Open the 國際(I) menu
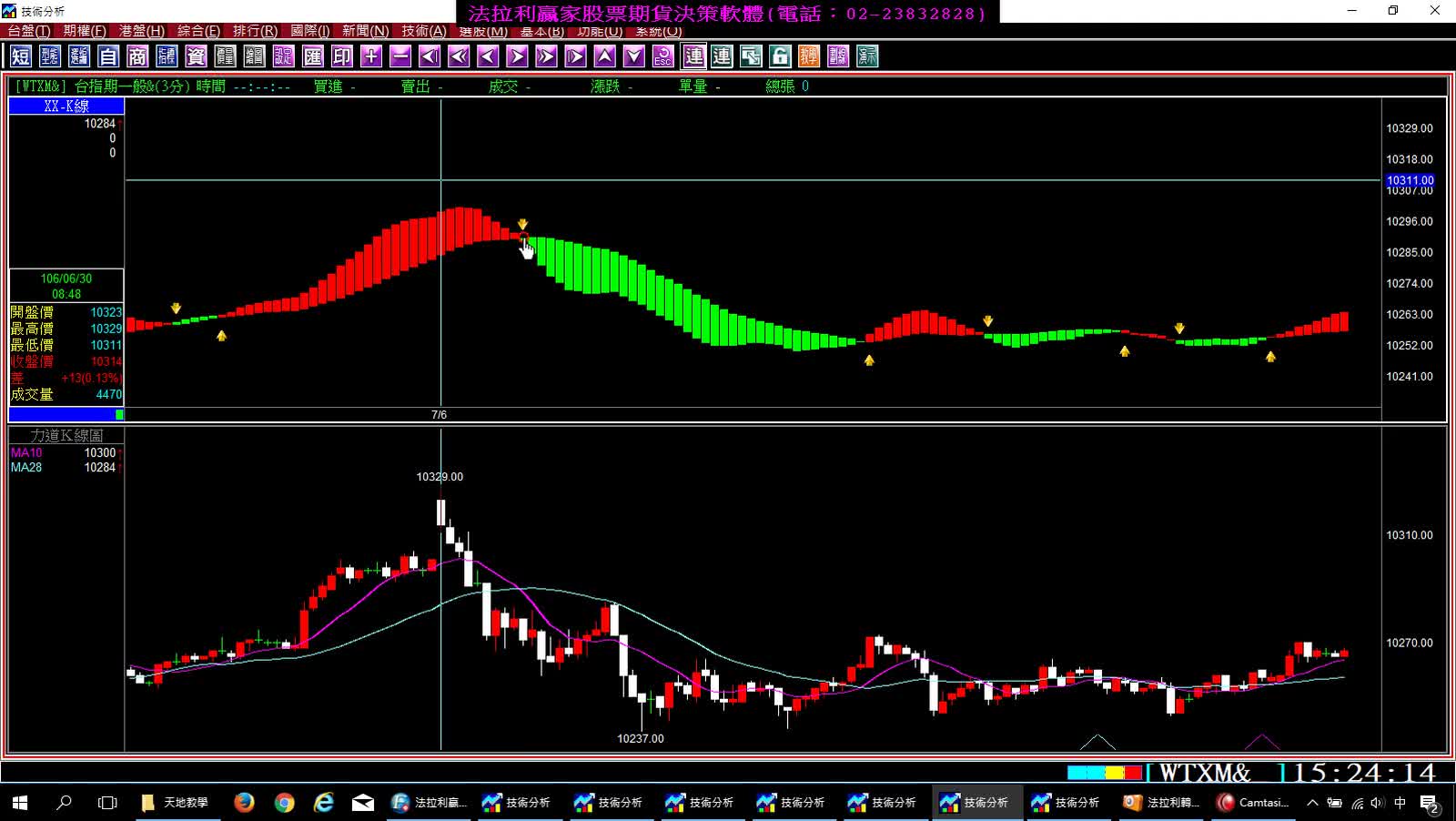Image resolution: width=1456 pixels, height=821 pixels. click(310, 31)
